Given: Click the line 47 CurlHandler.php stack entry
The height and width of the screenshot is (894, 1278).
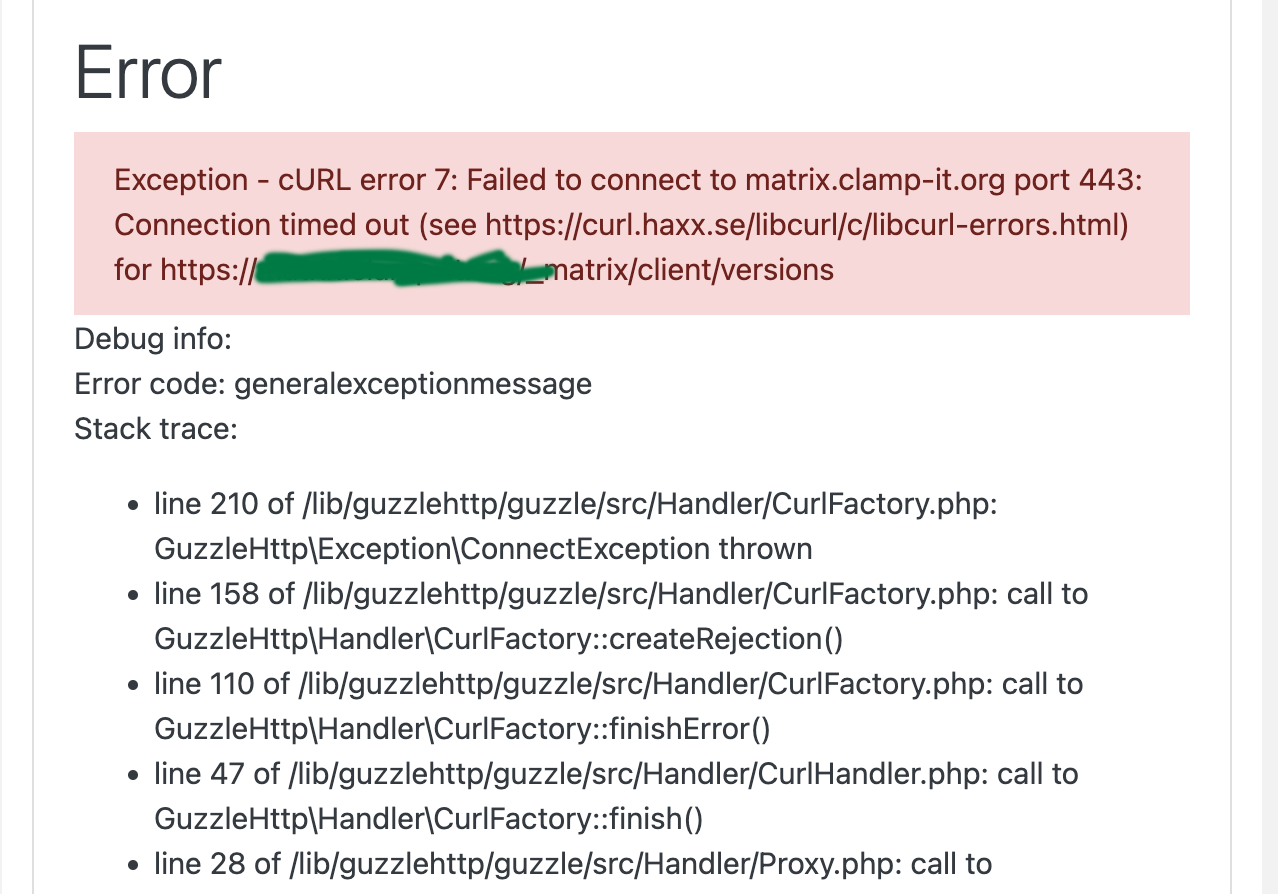Looking at the screenshot, I should (616, 796).
